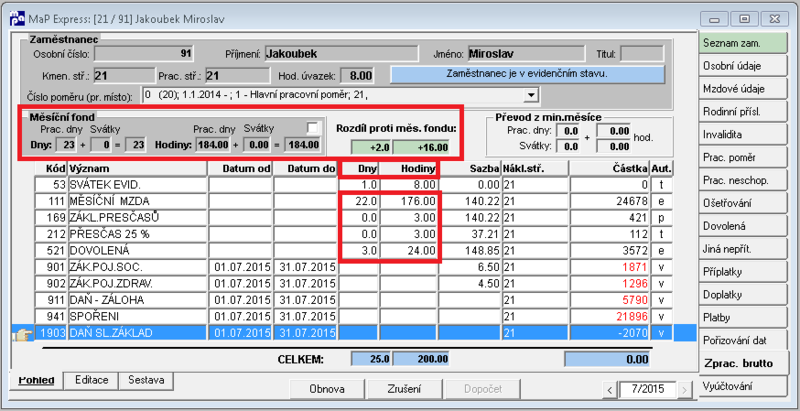The width and height of the screenshot is (800, 411).
Task: Switch to the Editace tab
Action: click(91, 380)
